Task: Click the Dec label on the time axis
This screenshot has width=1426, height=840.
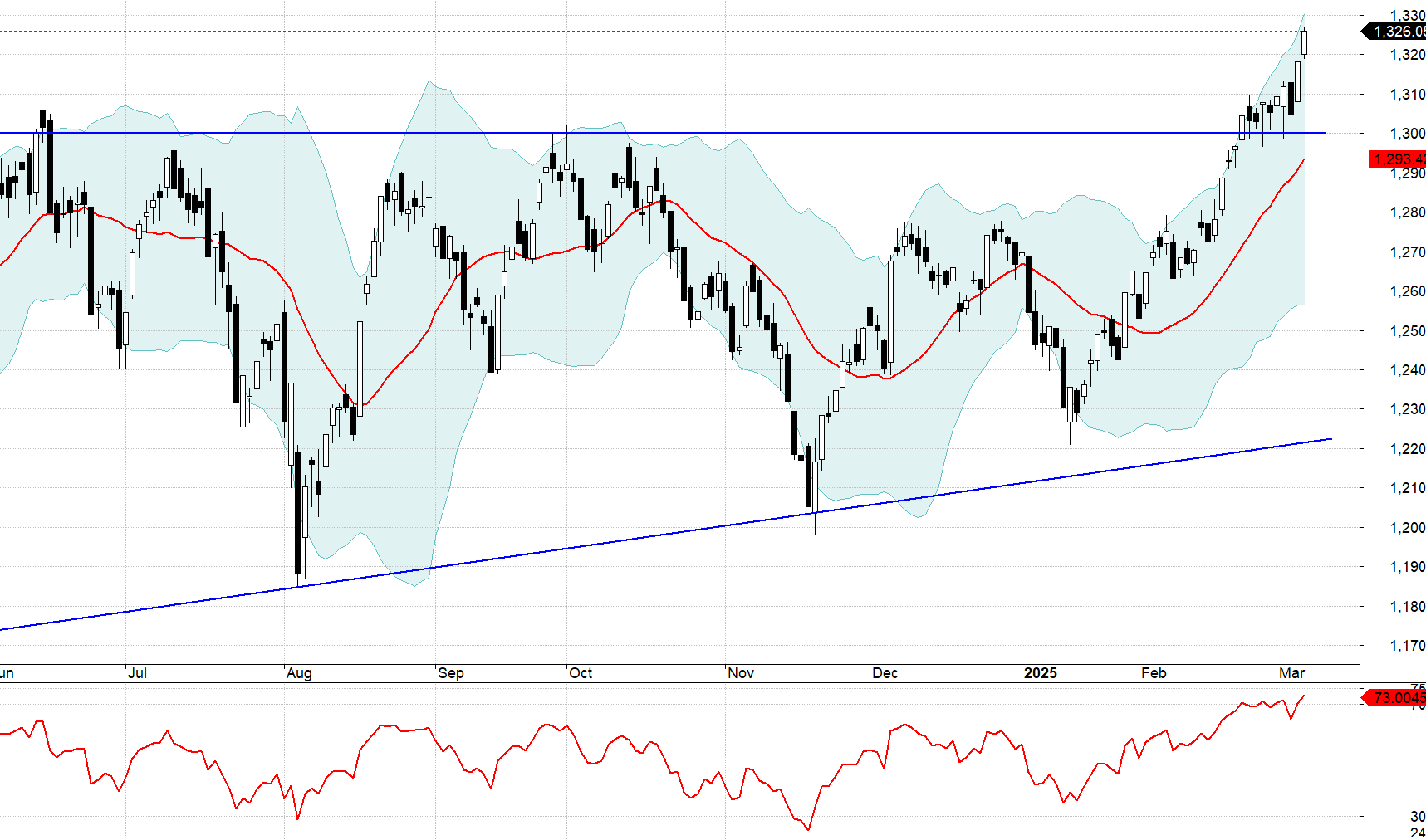Action: (x=885, y=673)
